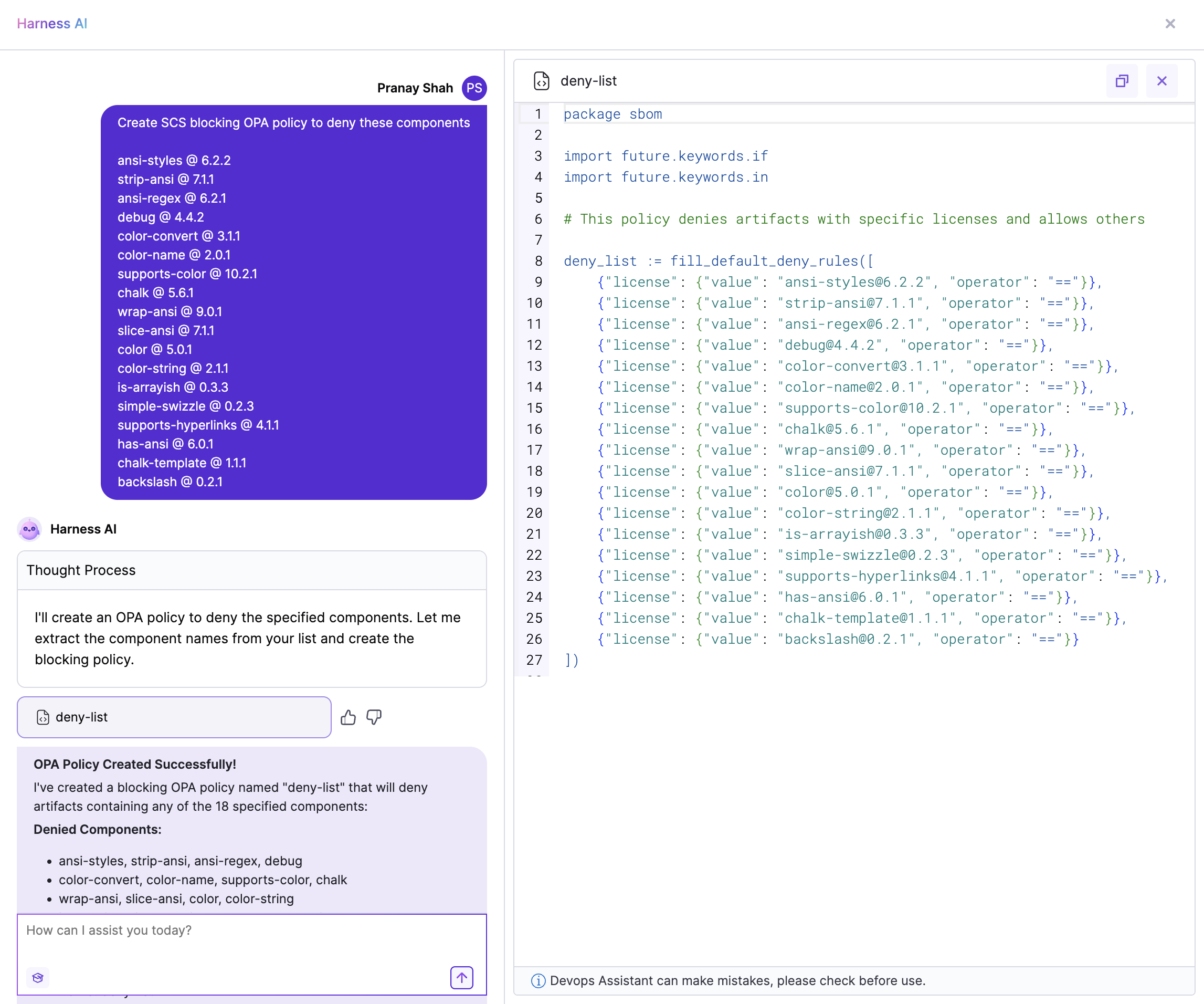This screenshot has height=1004, width=1204.
Task: Click the 'deny-list' title in viewer header
Action: point(588,81)
